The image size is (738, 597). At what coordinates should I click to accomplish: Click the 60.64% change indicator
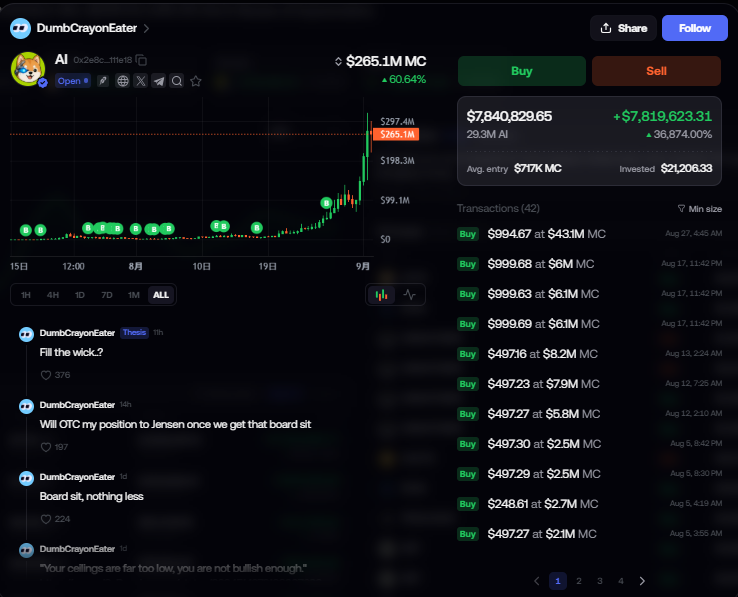click(x=404, y=80)
